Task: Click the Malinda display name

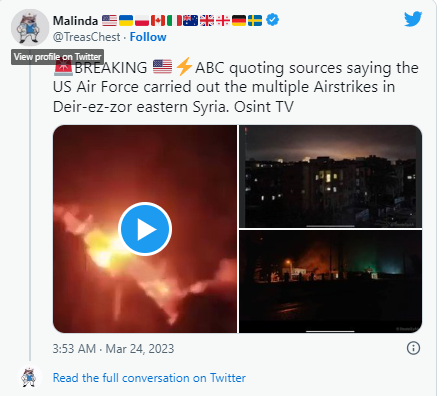Action: 75,21
